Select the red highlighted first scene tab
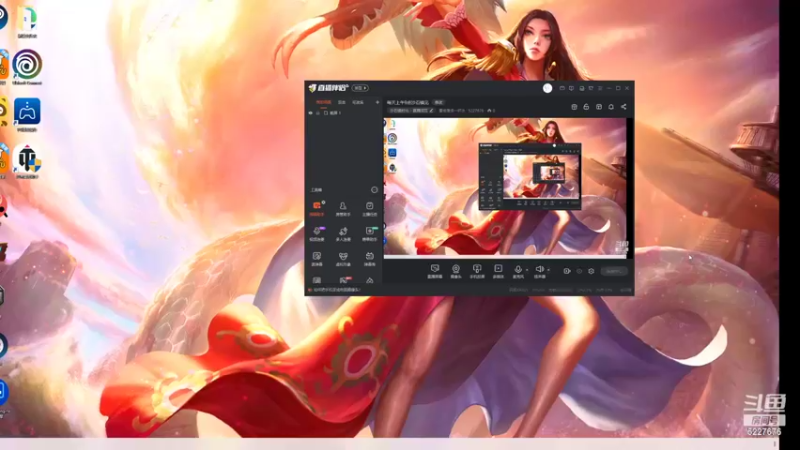The image size is (800, 450). (323, 102)
